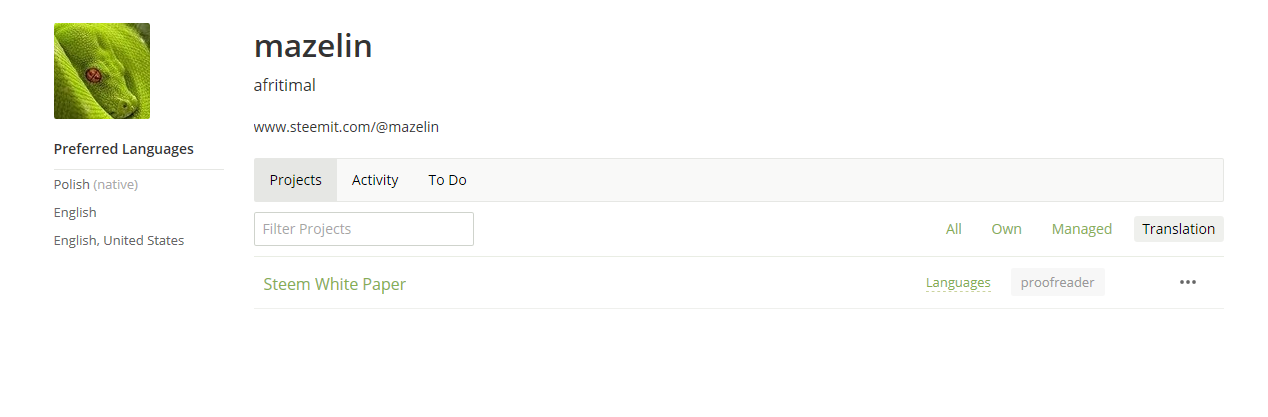Click the afritimal name text
Screen dimensions: 1268x417
coord(285,86)
